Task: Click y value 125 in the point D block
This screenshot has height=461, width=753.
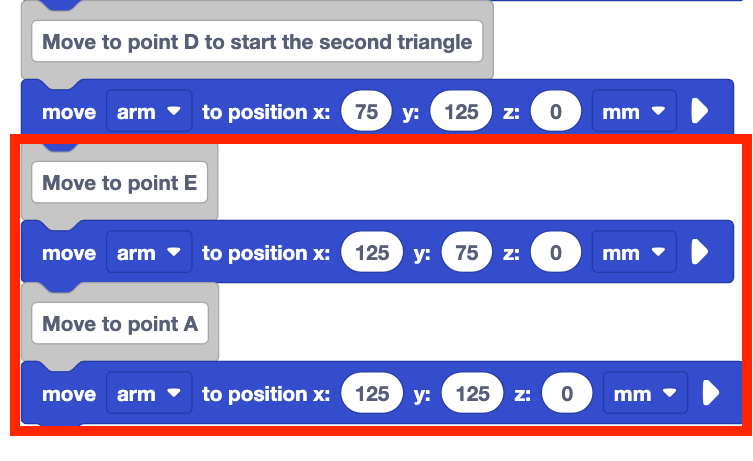Action: (461, 112)
